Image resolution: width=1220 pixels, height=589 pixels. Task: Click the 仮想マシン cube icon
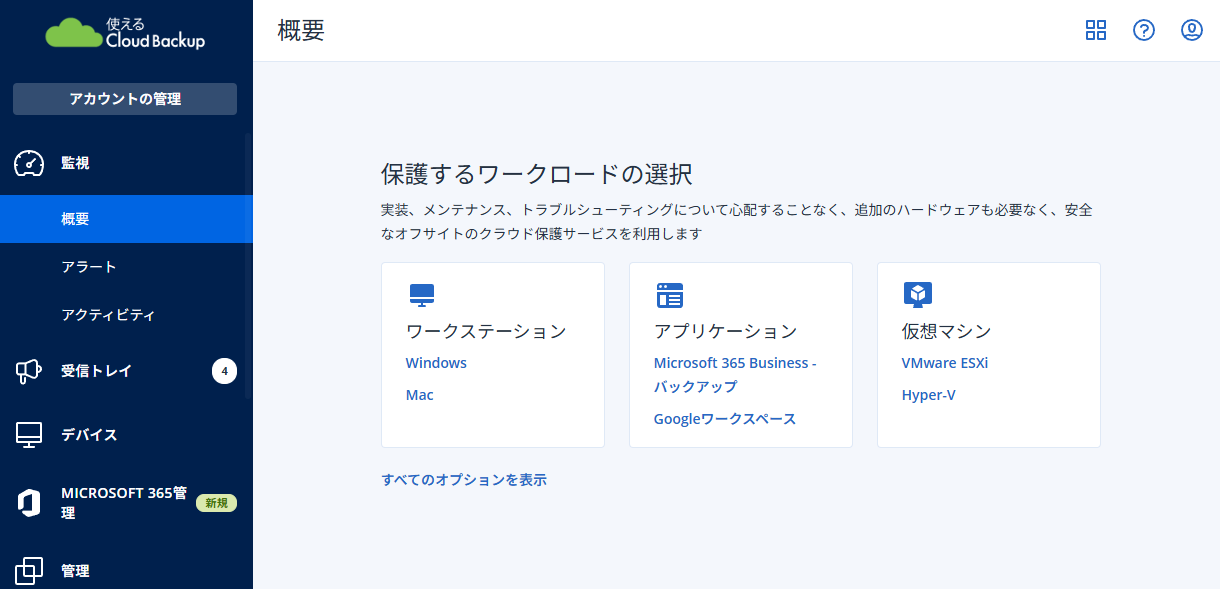pyautogui.click(x=918, y=294)
